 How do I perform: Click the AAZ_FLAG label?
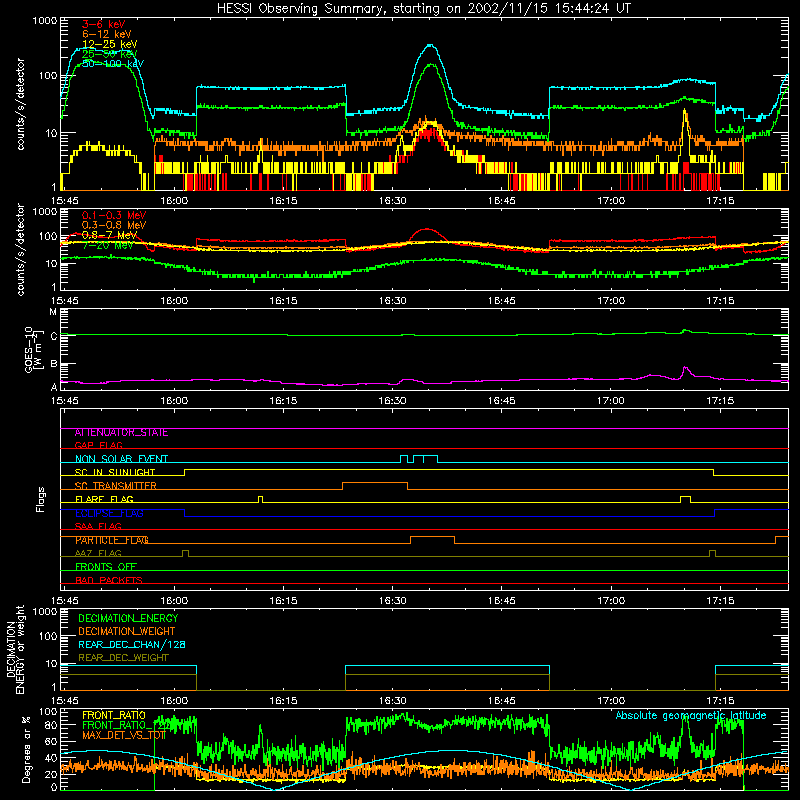98,553
